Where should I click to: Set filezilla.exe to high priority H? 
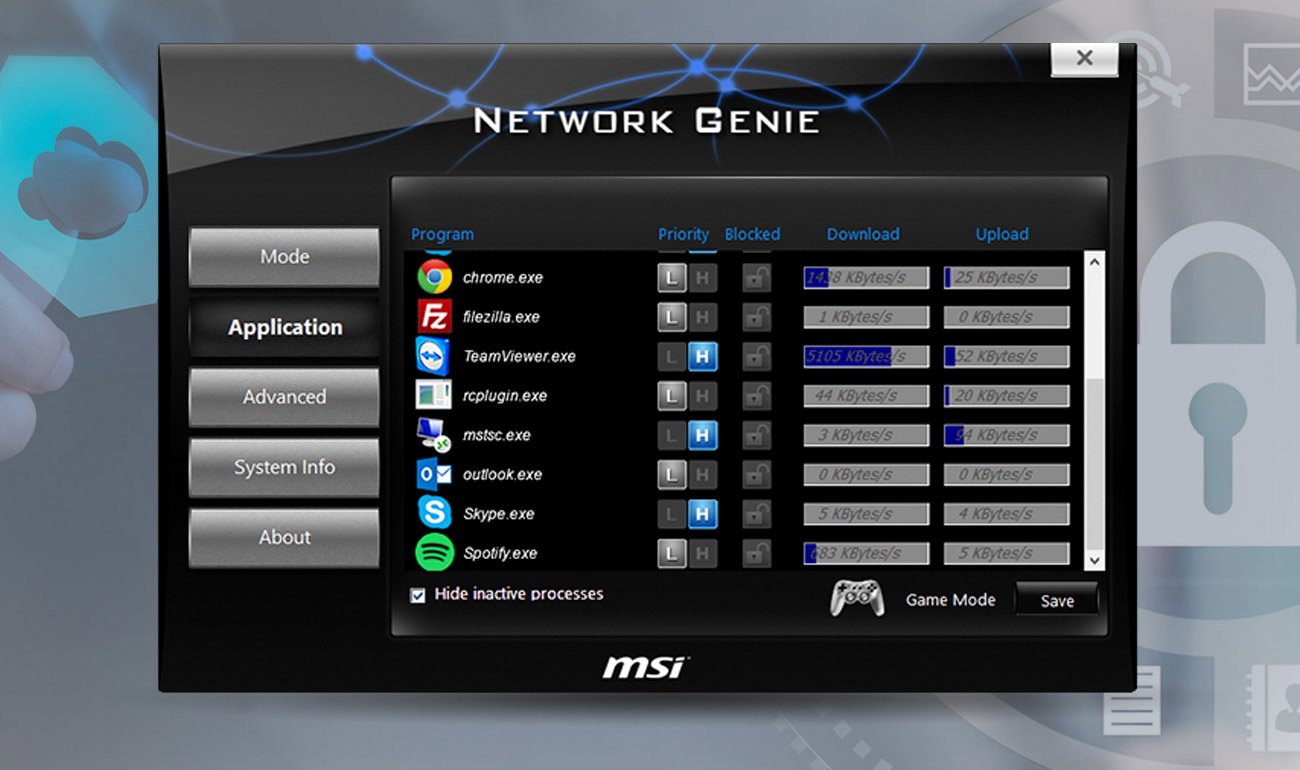point(702,317)
